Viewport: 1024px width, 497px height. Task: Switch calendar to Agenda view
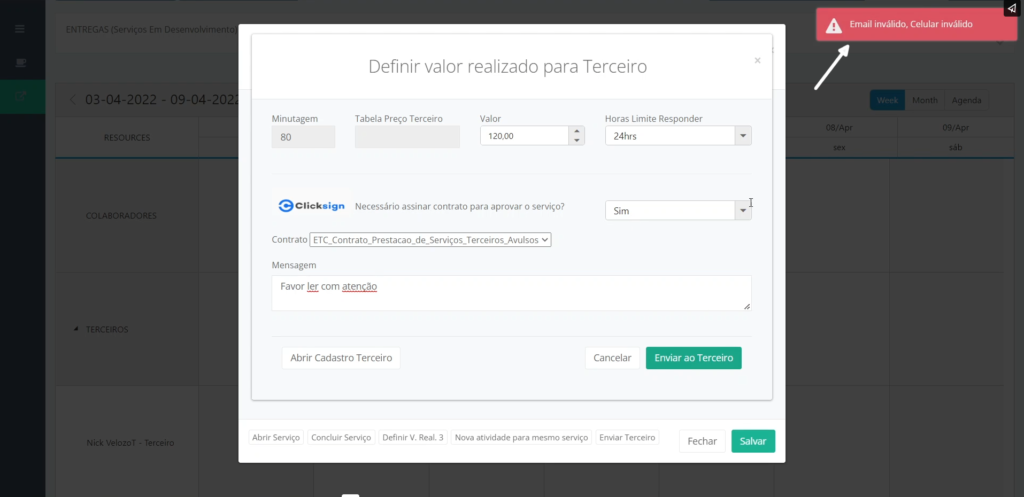(x=966, y=100)
